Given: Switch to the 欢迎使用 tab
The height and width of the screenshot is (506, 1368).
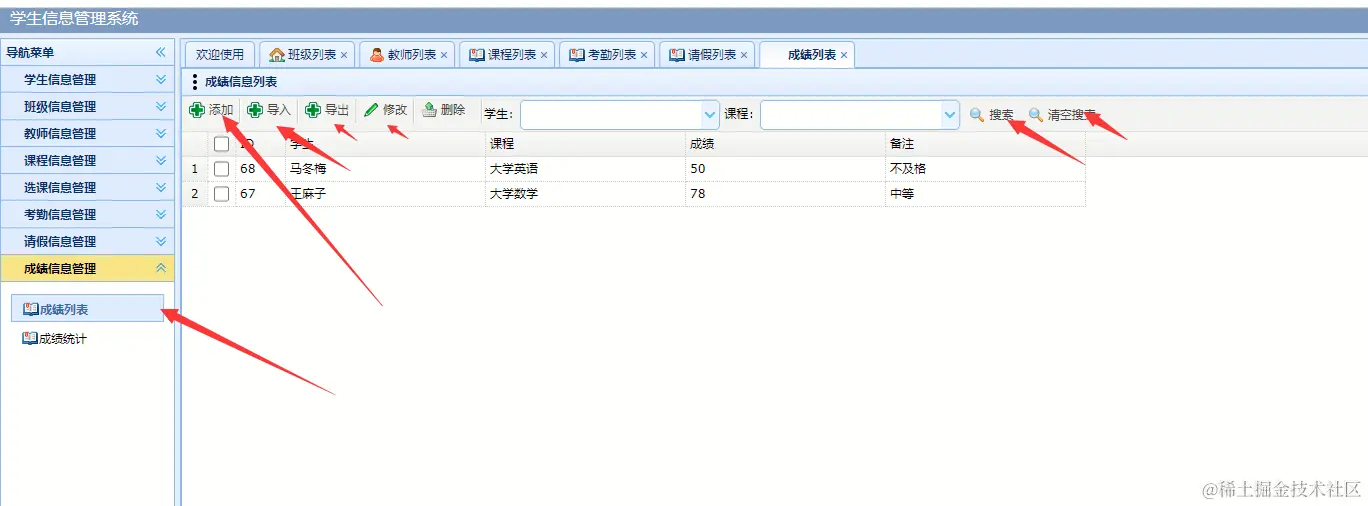Looking at the screenshot, I should [220, 55].
